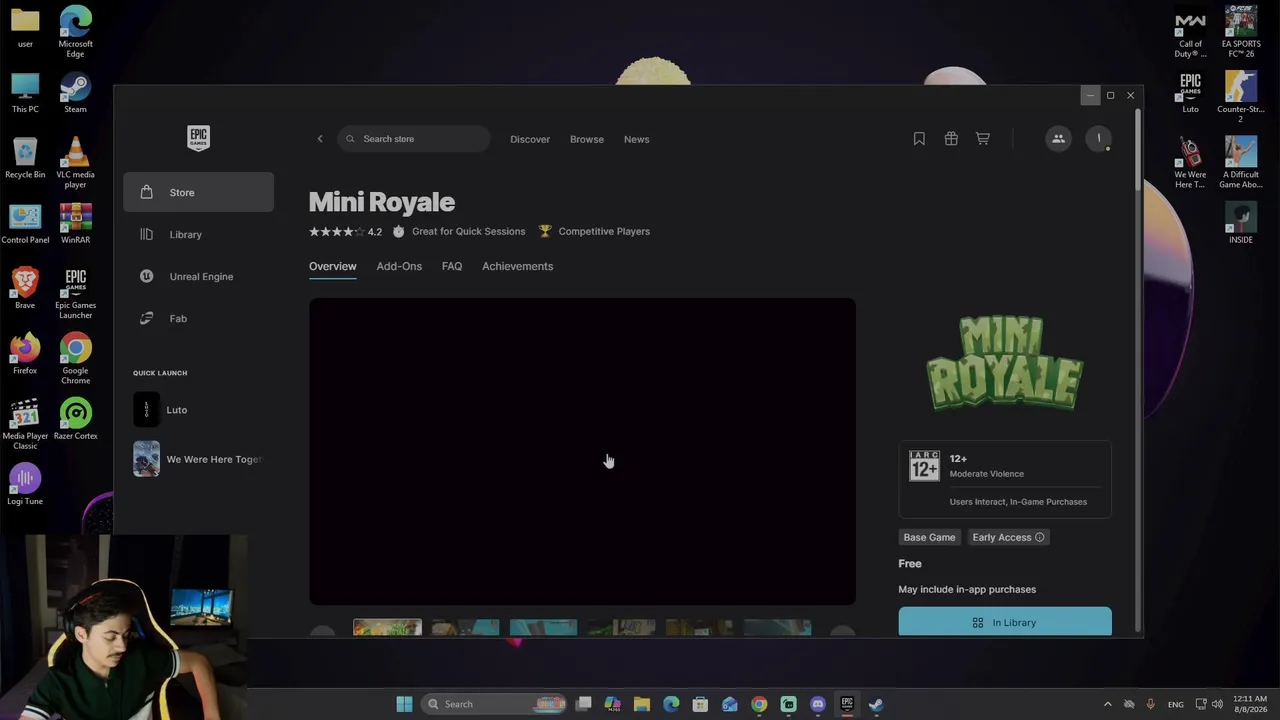Click the Windows taskbar Search box
Viewport: 1280px width, 720px height.
494,704
